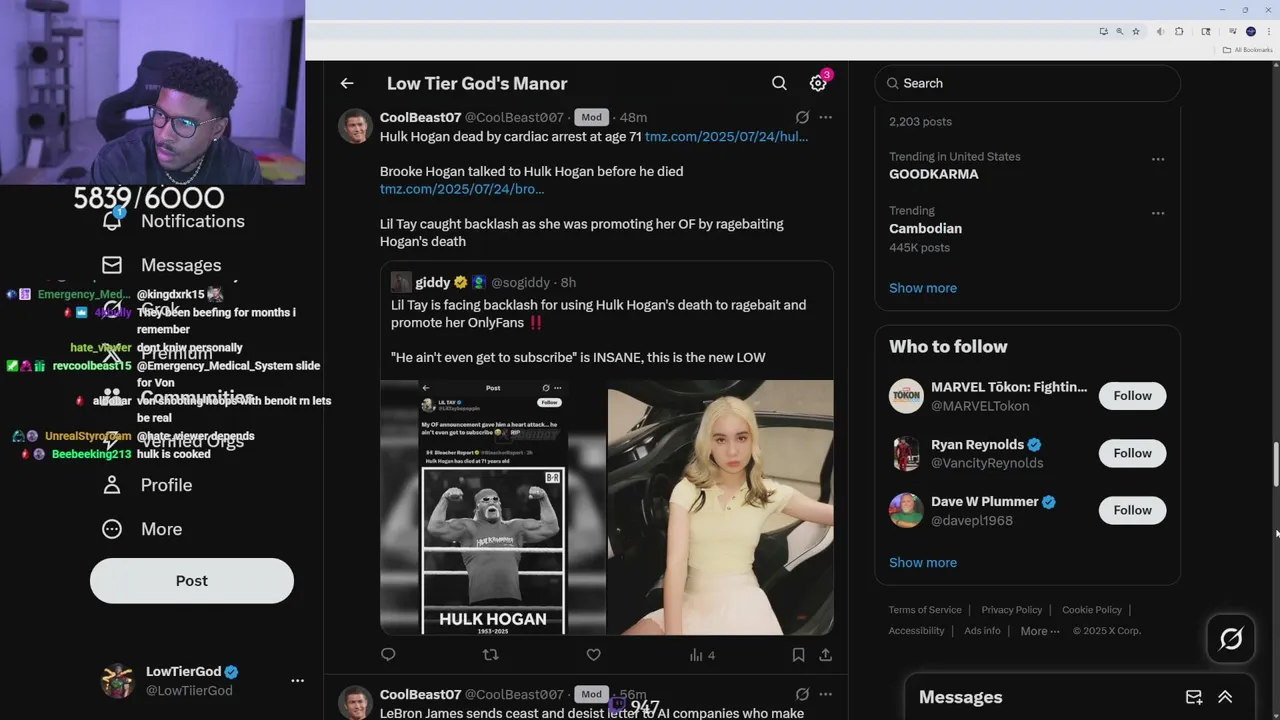Screen dimensions: 1280x720
Task: Open the Accessibility footer link
Action: pyautogui.click(x=916, y=631)
